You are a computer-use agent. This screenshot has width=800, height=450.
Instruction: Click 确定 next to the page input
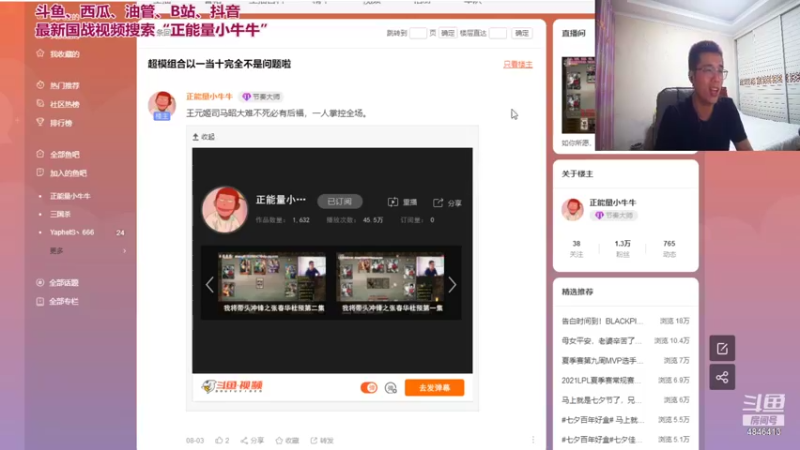coord(447,33)
